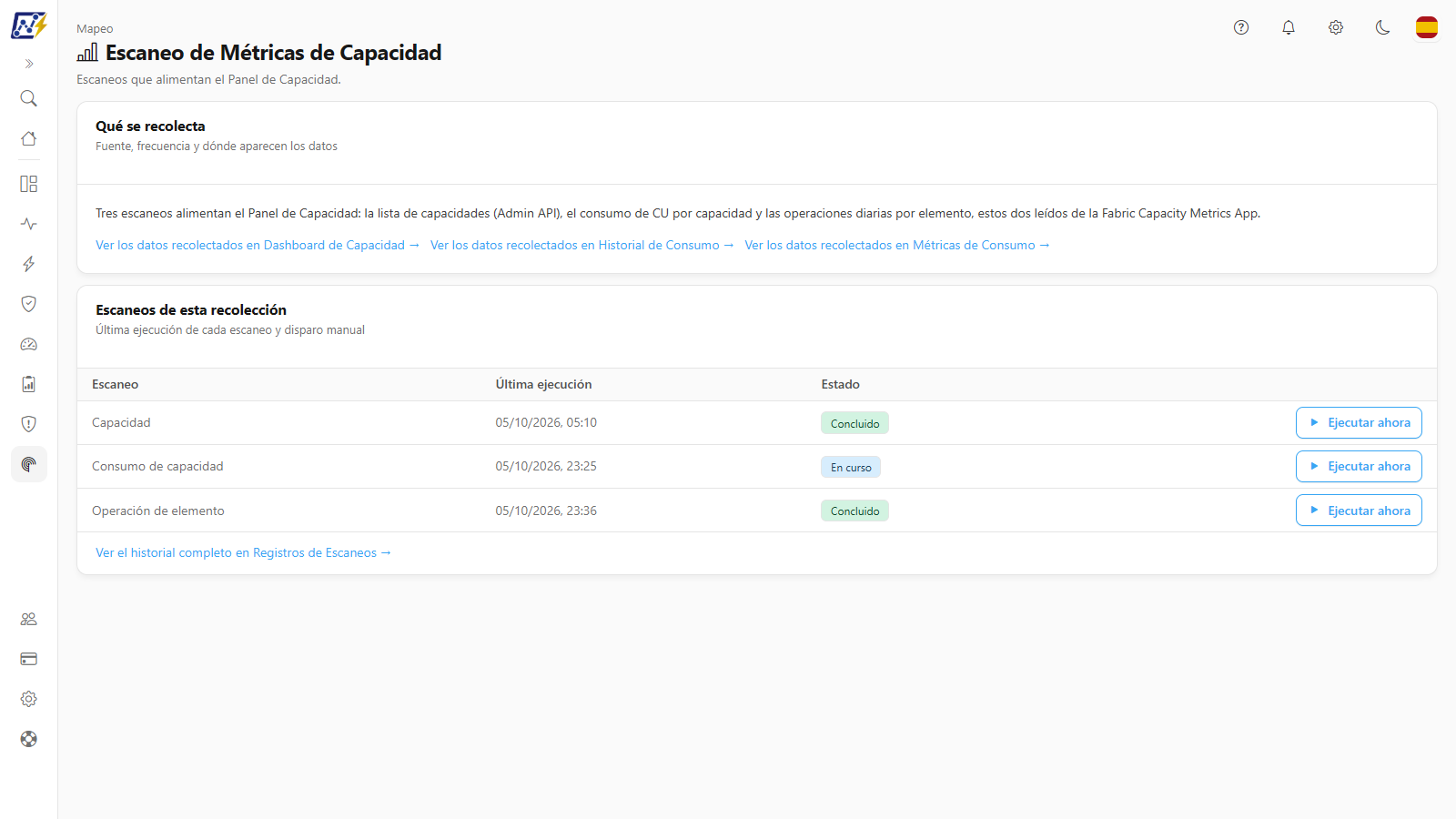The image size is (1456, 819).
Task: Click the Estado column header
Action: (x=841, y=385)
